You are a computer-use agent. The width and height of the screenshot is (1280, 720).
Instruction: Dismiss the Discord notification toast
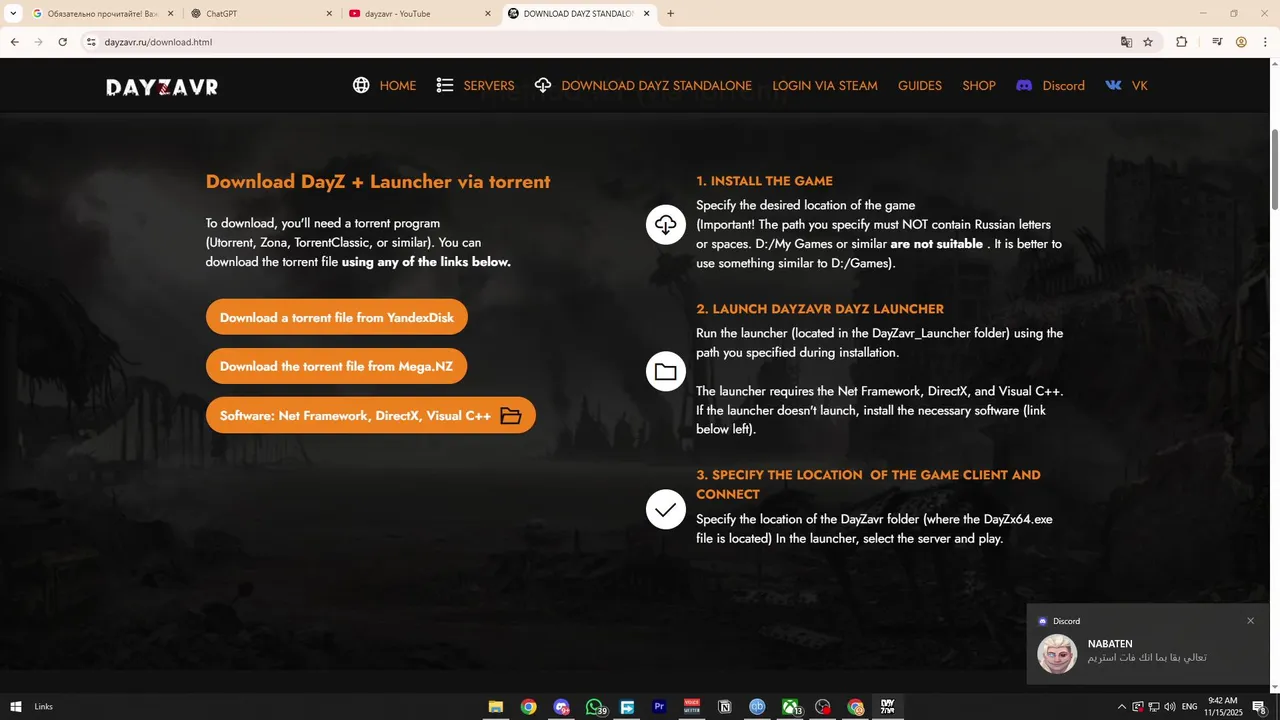(x=1250, y=621)
